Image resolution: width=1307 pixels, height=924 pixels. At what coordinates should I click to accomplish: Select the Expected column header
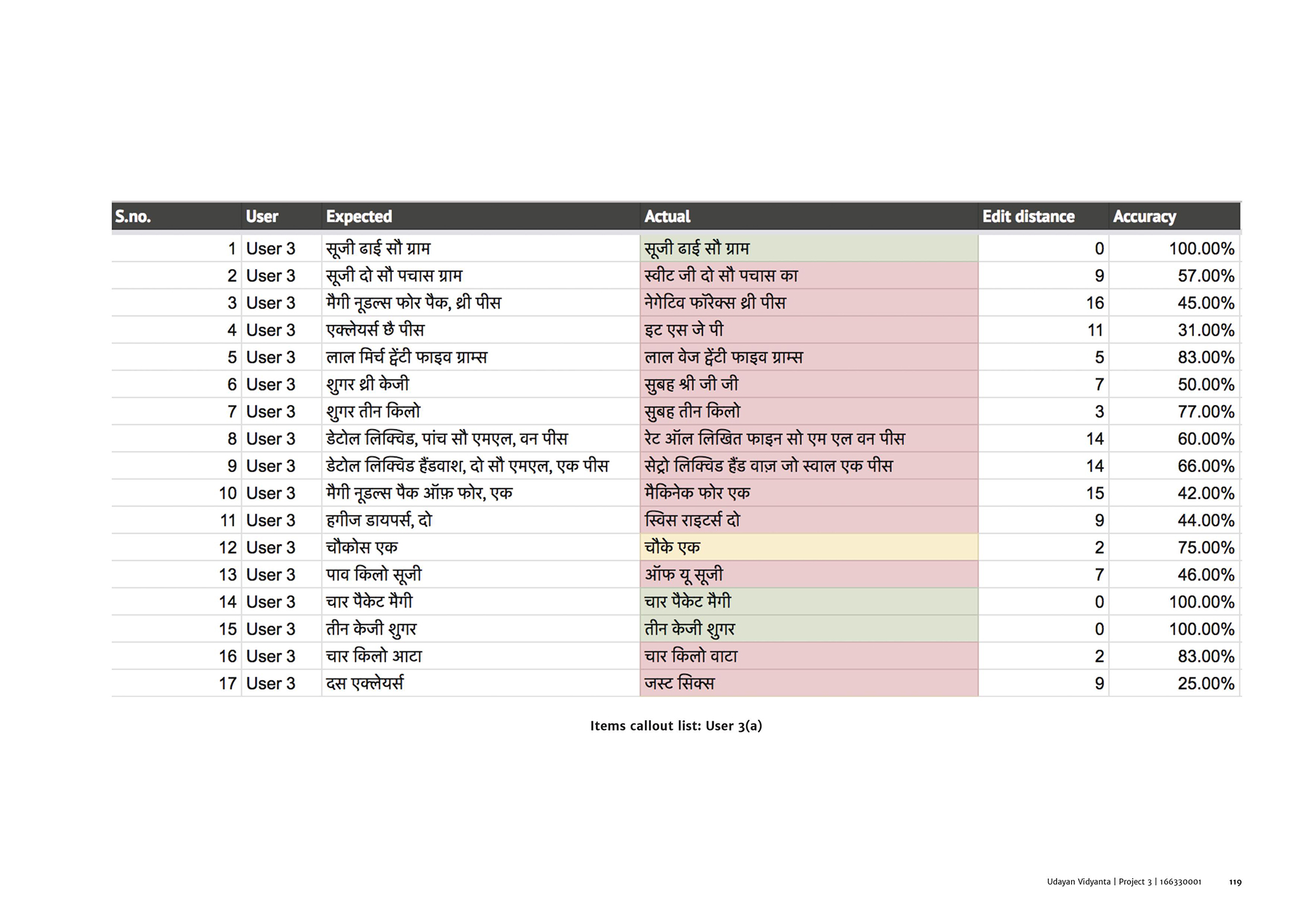[x=359, y=216]
